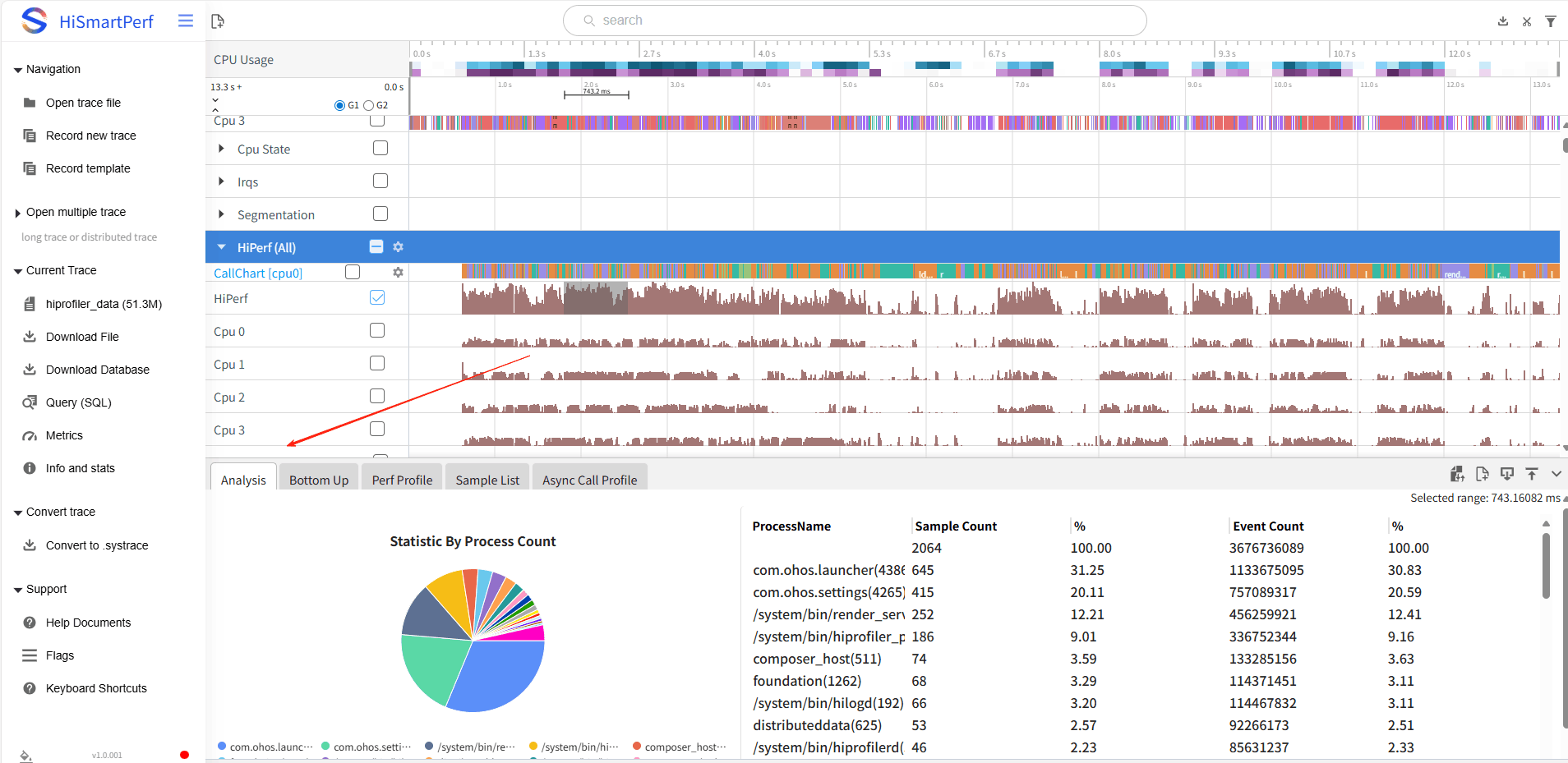Switch to the Sample List tab

(x=487, y=479)
